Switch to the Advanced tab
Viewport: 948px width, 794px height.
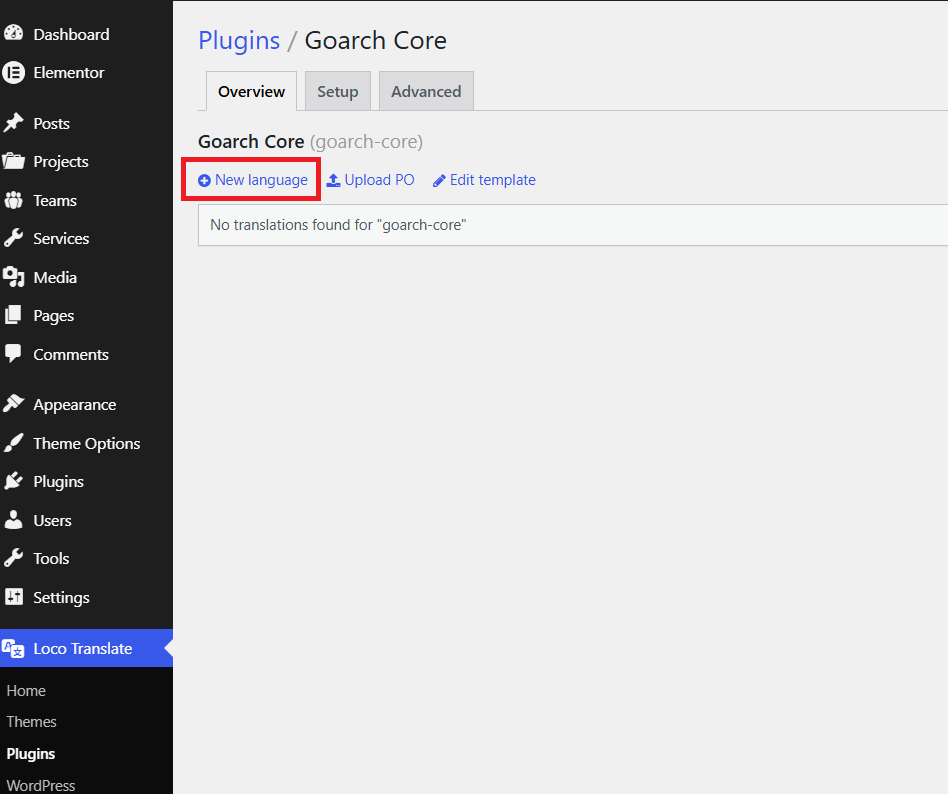coord(426,91)
